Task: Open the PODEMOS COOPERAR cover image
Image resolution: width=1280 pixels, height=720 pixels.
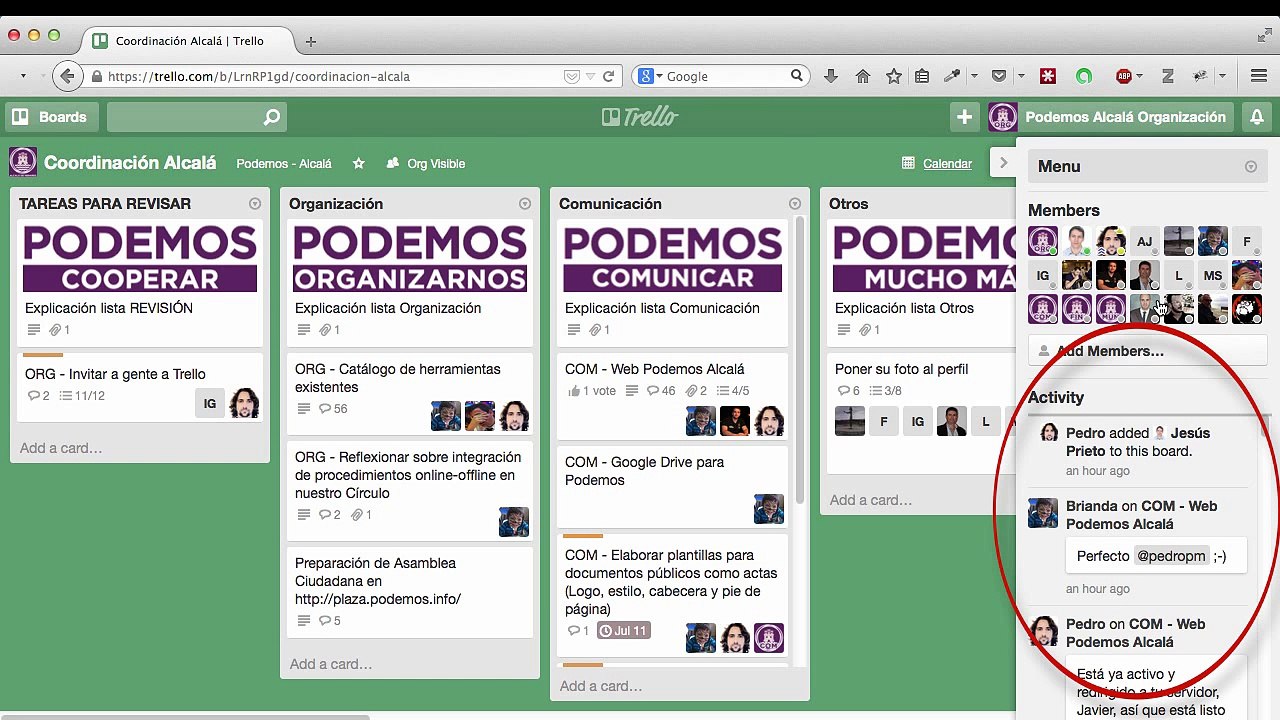Action: tap(140, 258)
